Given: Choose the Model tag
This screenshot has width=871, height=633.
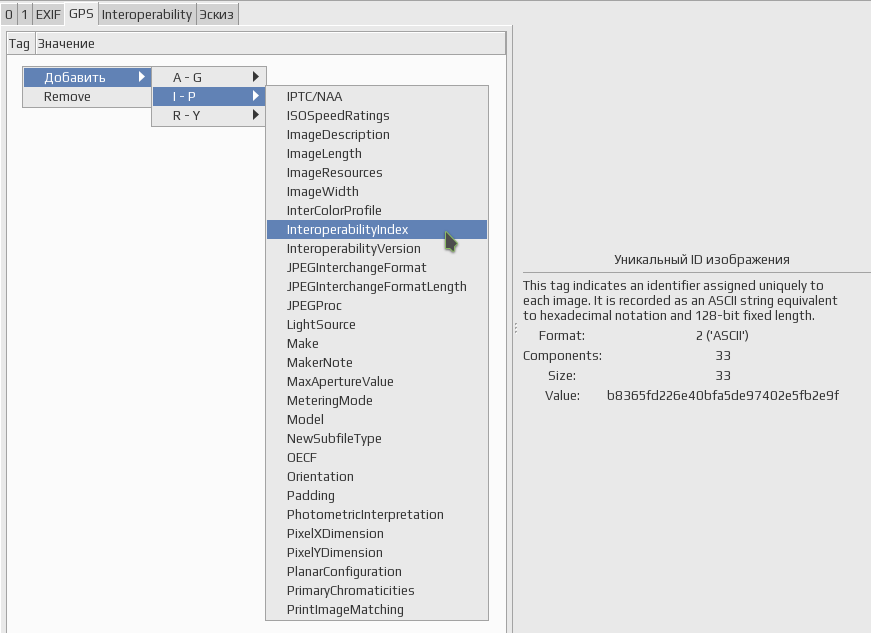Looking at the screenshot, I should 377,419.
